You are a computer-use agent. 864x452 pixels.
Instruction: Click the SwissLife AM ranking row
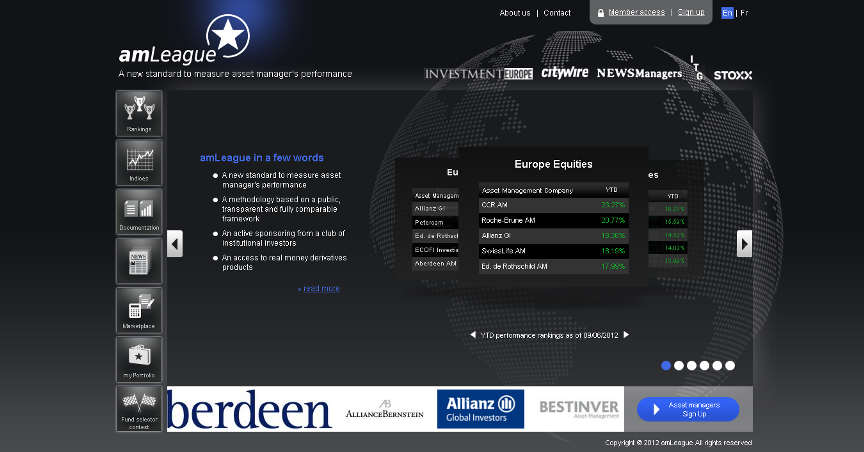click(x=554, y=251)
